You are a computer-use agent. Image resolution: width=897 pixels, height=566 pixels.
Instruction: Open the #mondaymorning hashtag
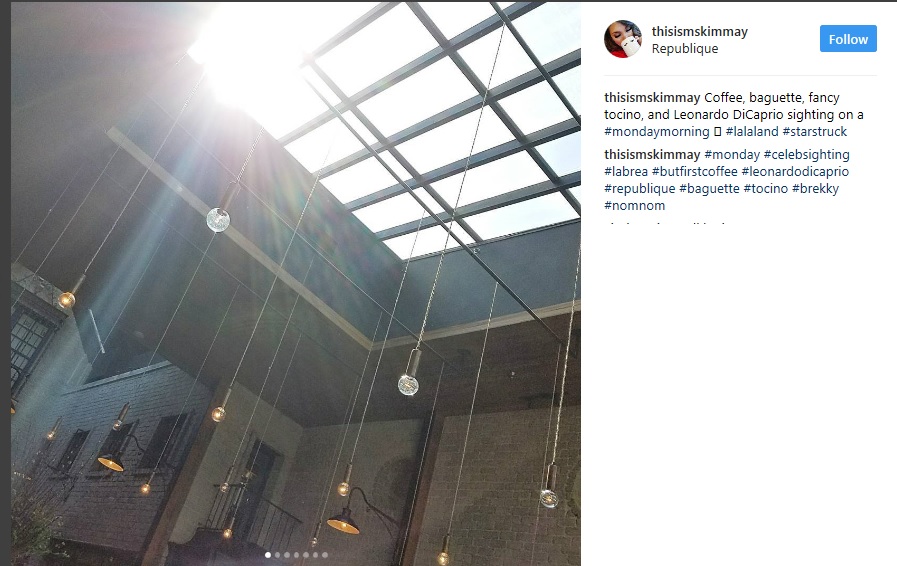pos(657,132)
